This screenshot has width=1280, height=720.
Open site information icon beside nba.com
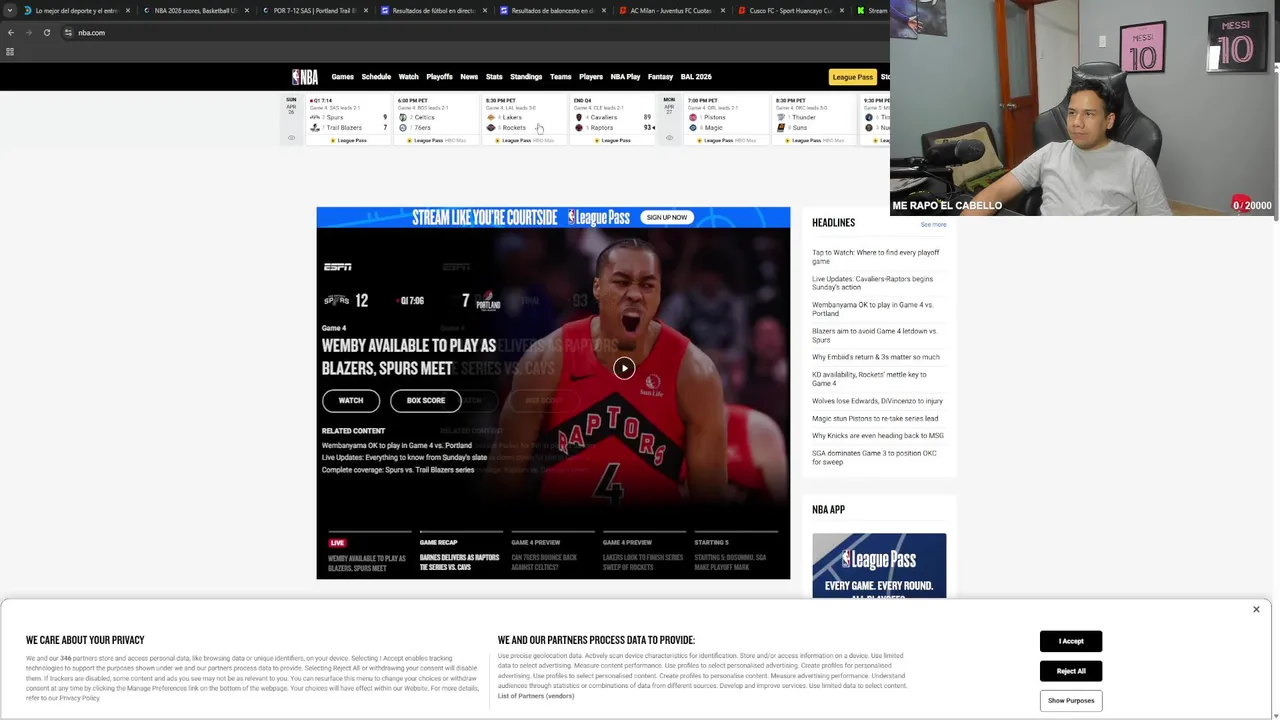(68, 32)
